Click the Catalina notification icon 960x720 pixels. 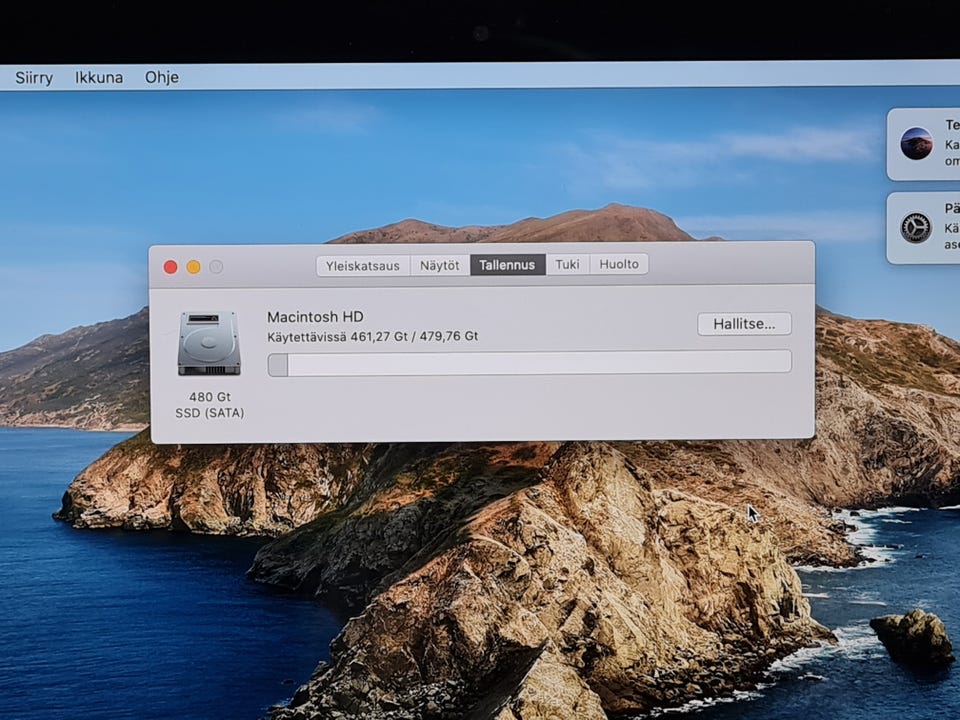tap(917, 144)
